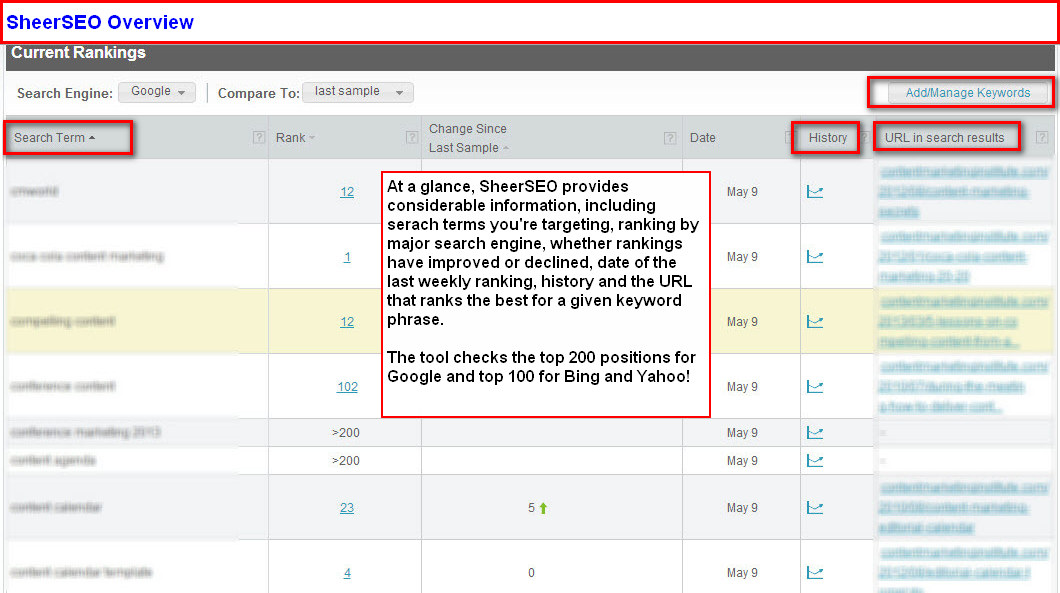
Task: Open result URL in yellow highlighted row
Action: [x=963, y=322]
